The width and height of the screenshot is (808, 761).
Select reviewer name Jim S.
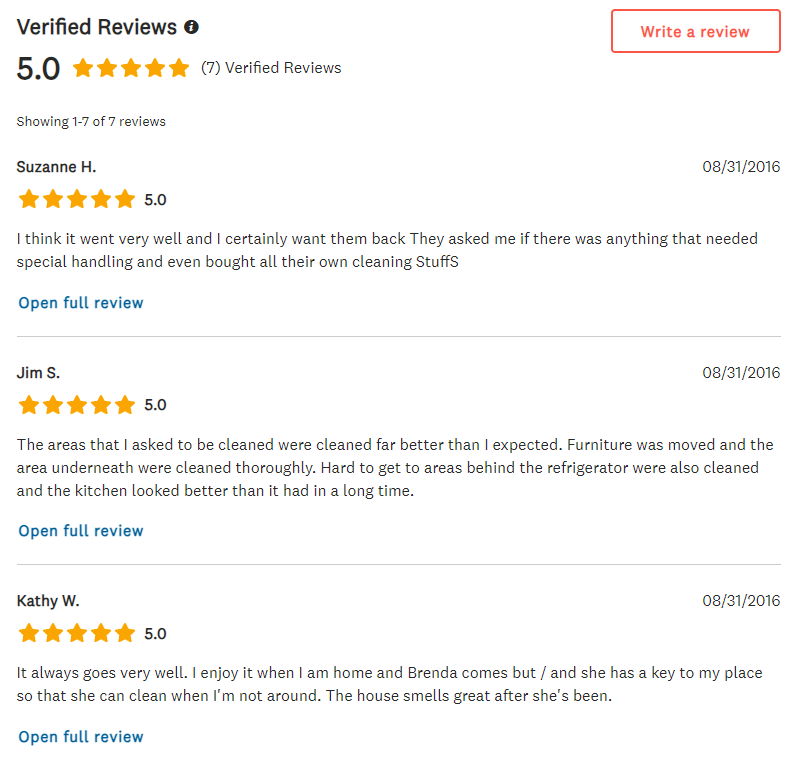click(x=38, y=373)
